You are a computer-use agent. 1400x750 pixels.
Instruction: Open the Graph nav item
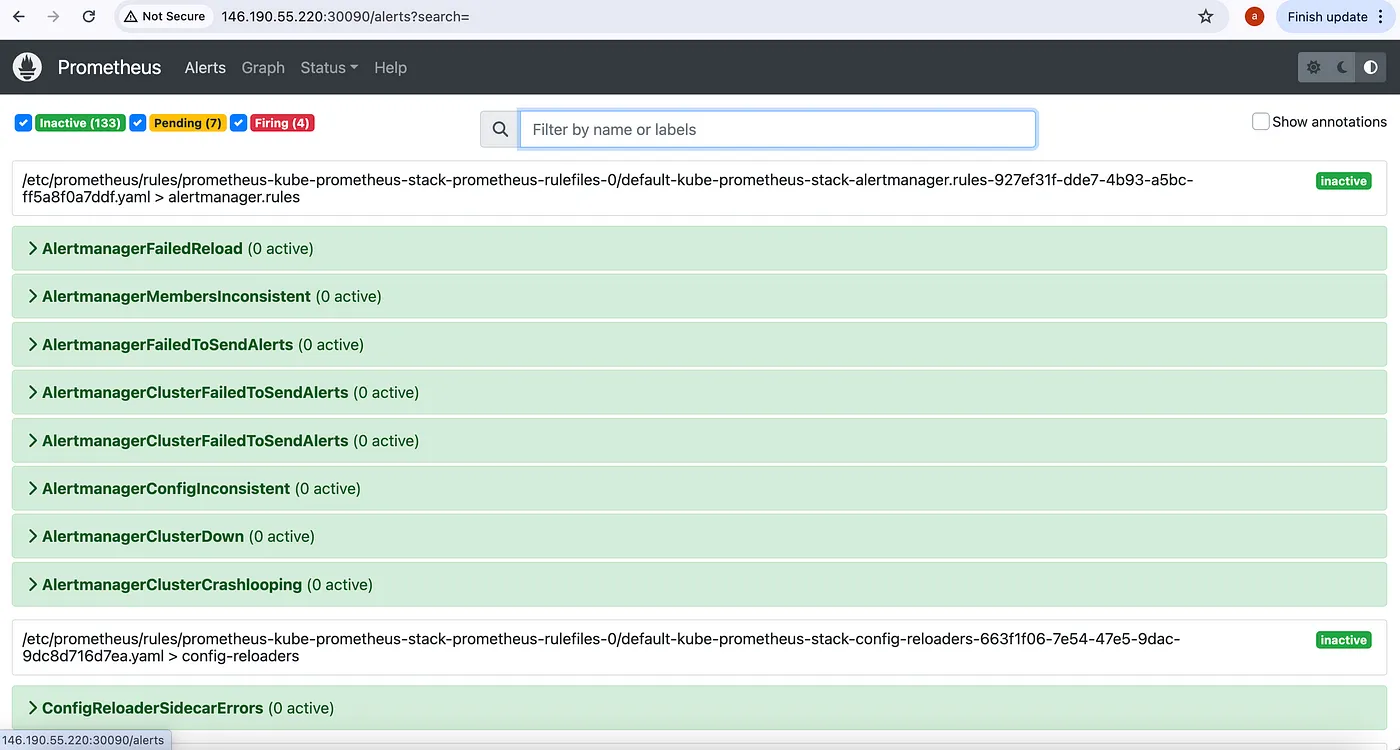(x=263, y=67)
